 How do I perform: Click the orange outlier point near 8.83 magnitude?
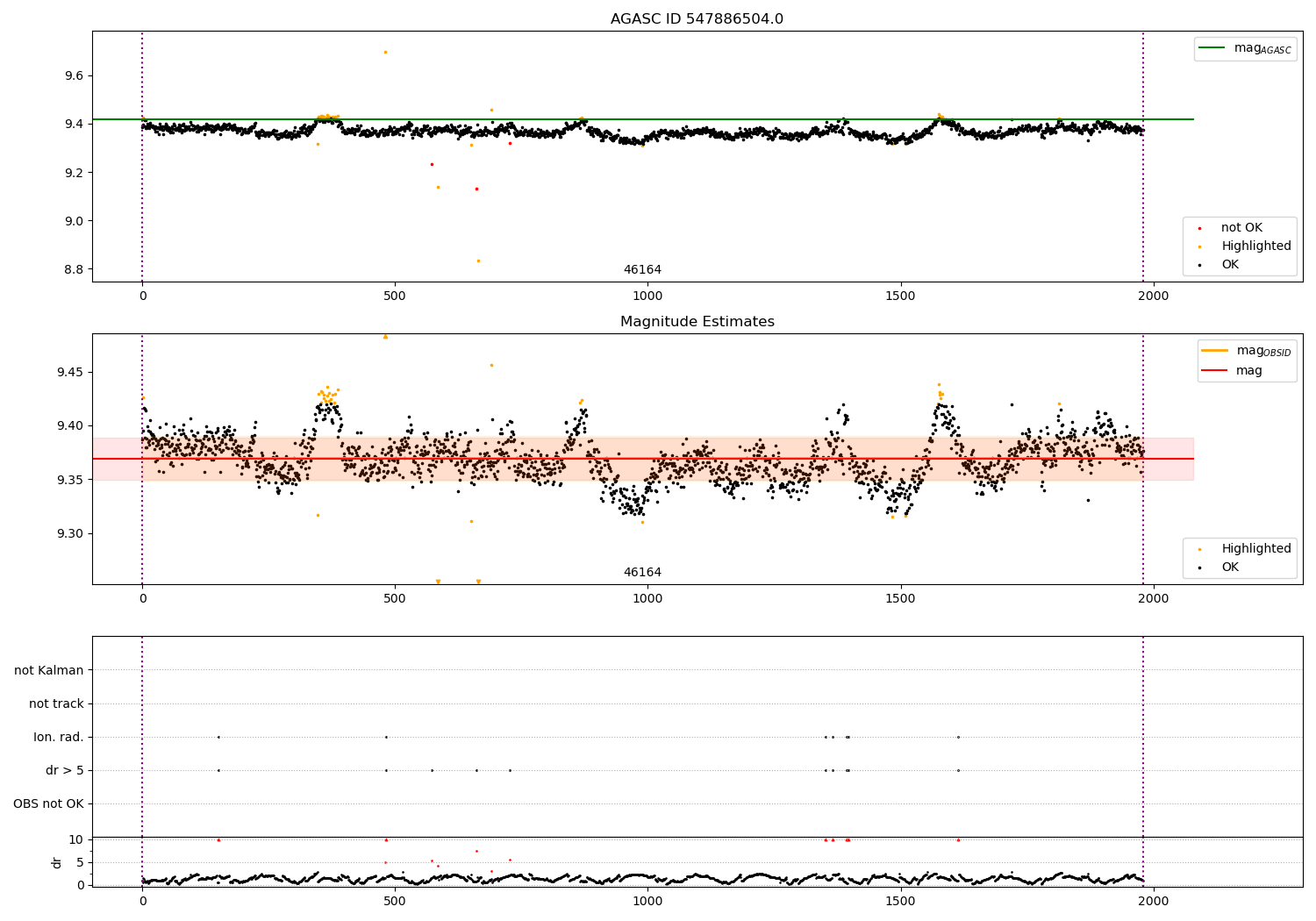478,261
